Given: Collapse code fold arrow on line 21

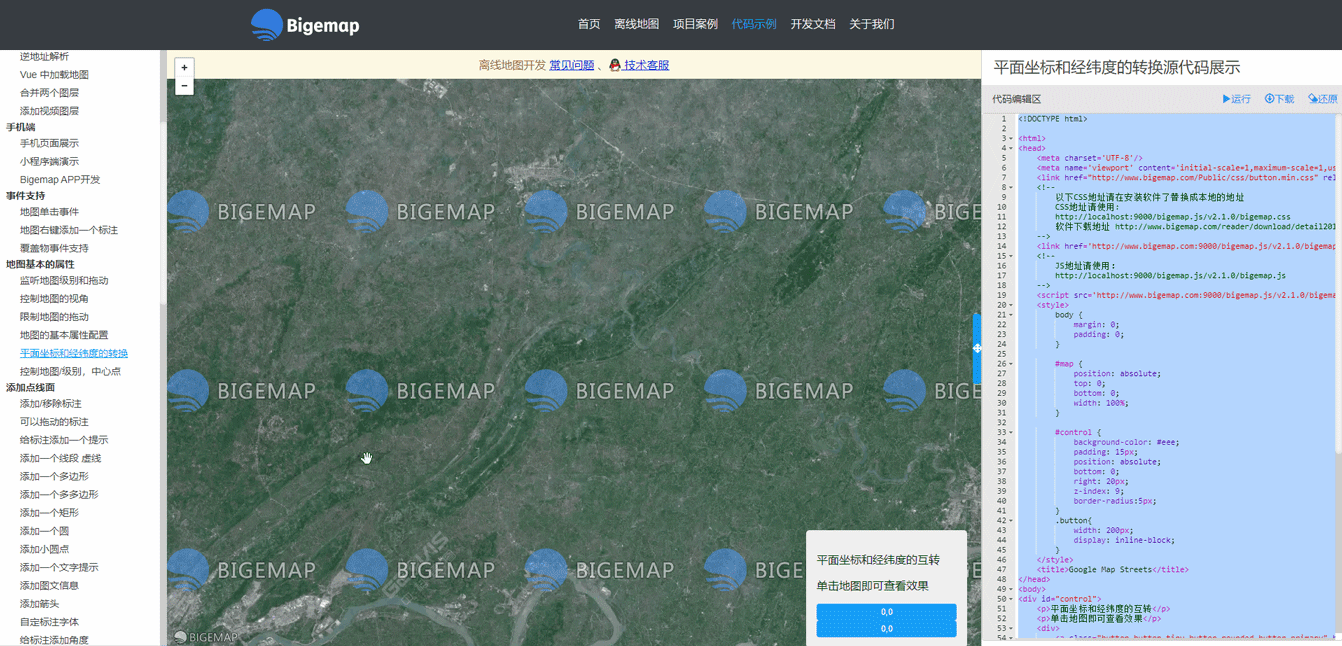Looking at the screenshot, I should (x=1011, y=315).
